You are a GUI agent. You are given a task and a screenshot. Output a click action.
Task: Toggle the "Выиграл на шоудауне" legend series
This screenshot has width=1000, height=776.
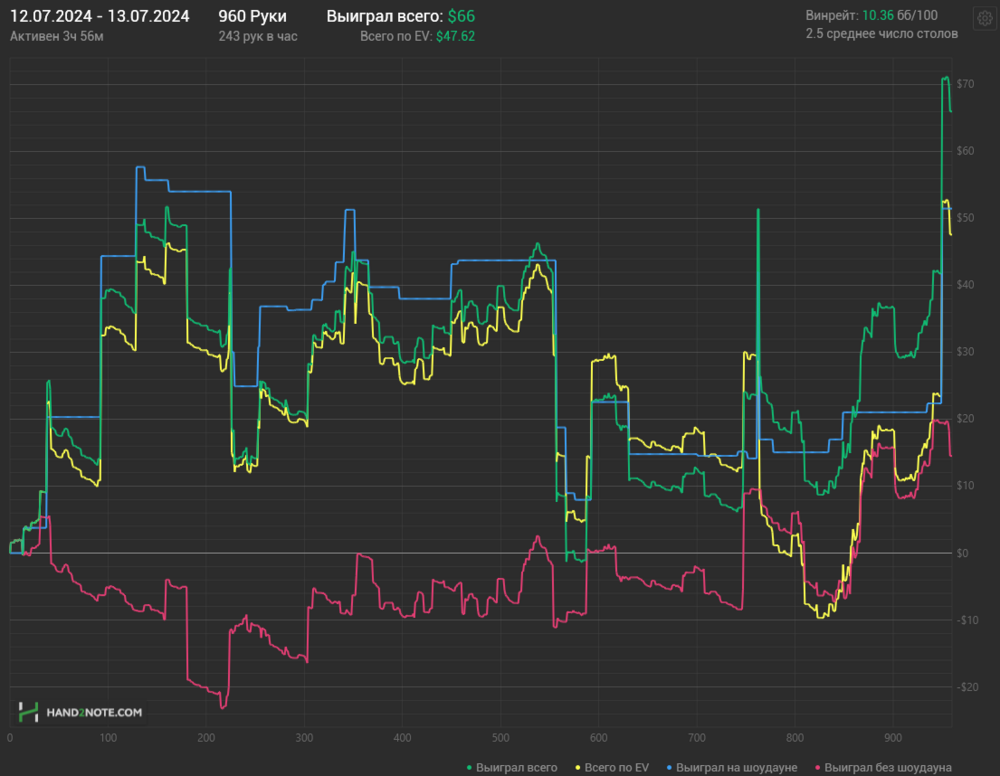(732, 768)
